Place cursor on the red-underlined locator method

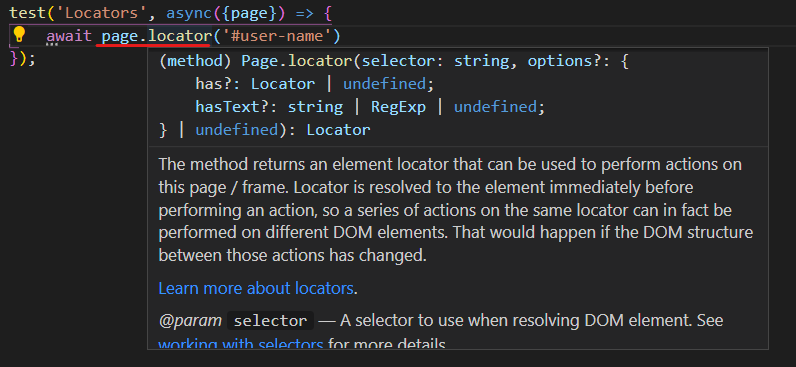tap(181, 36)
